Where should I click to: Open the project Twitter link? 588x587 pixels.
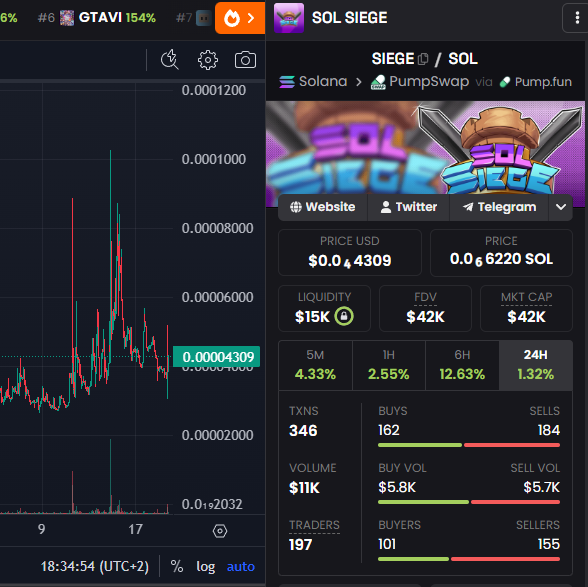409,207
